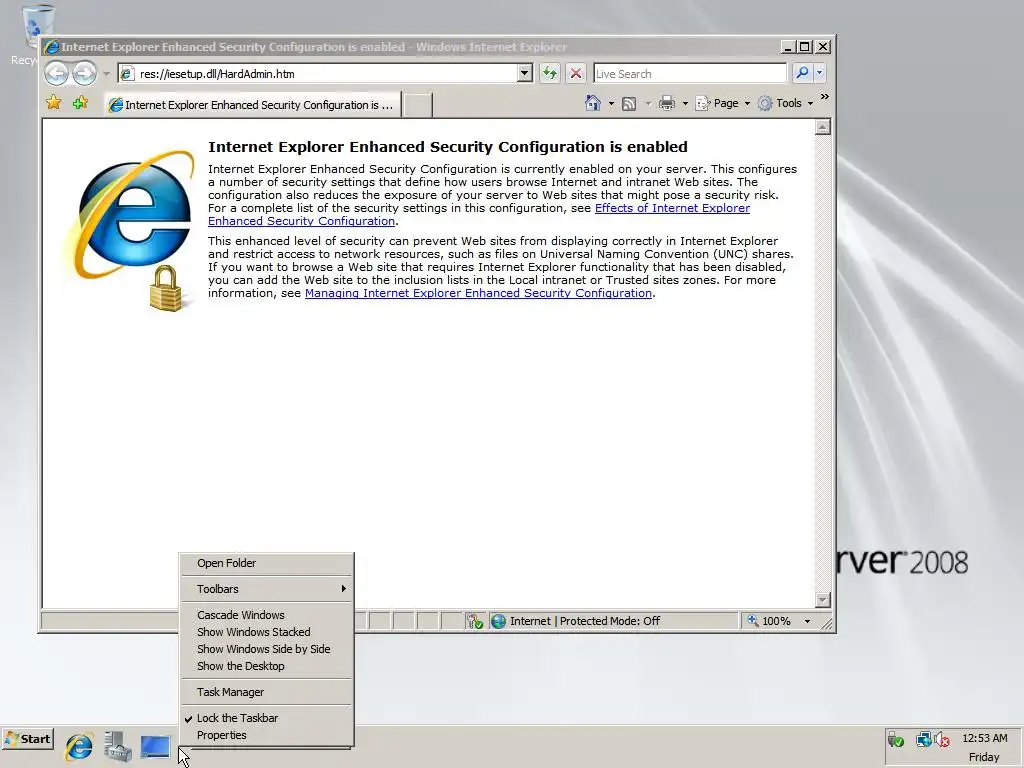Expand the Print options dropdown arrow
Viewport: 1024px width, 768px height.
(685, 103)
